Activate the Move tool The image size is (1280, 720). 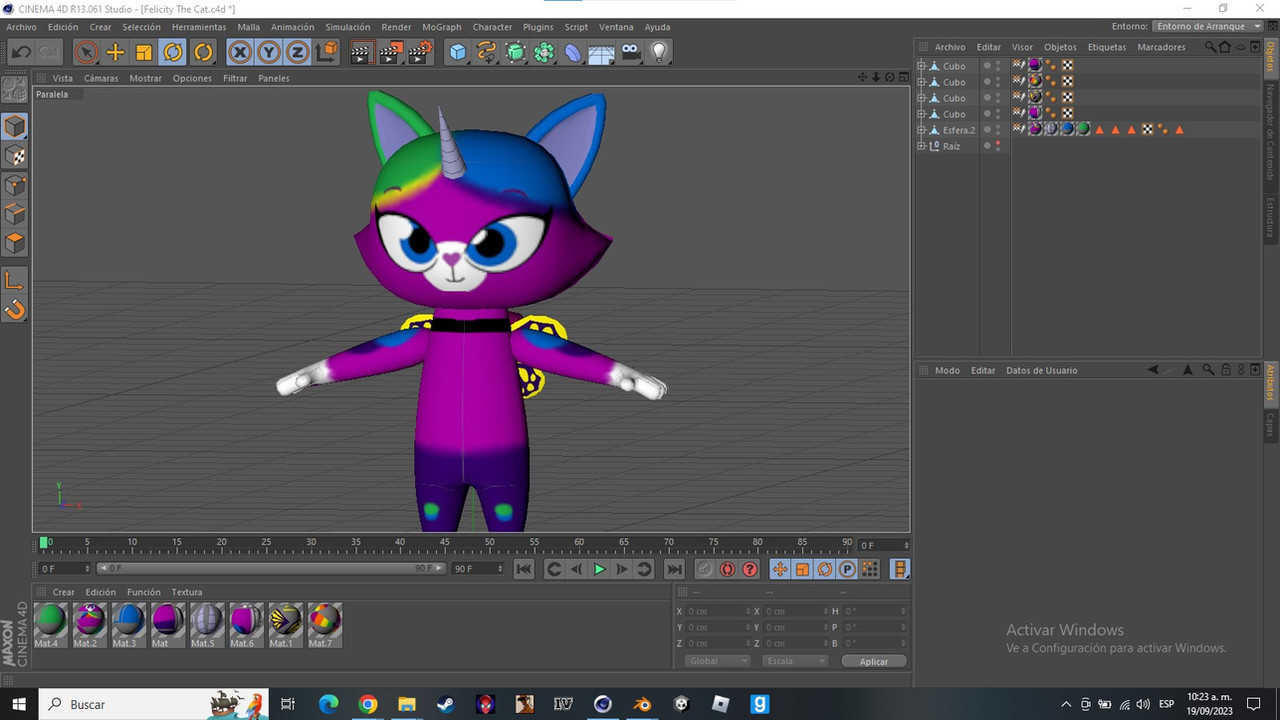click(115, 52)
